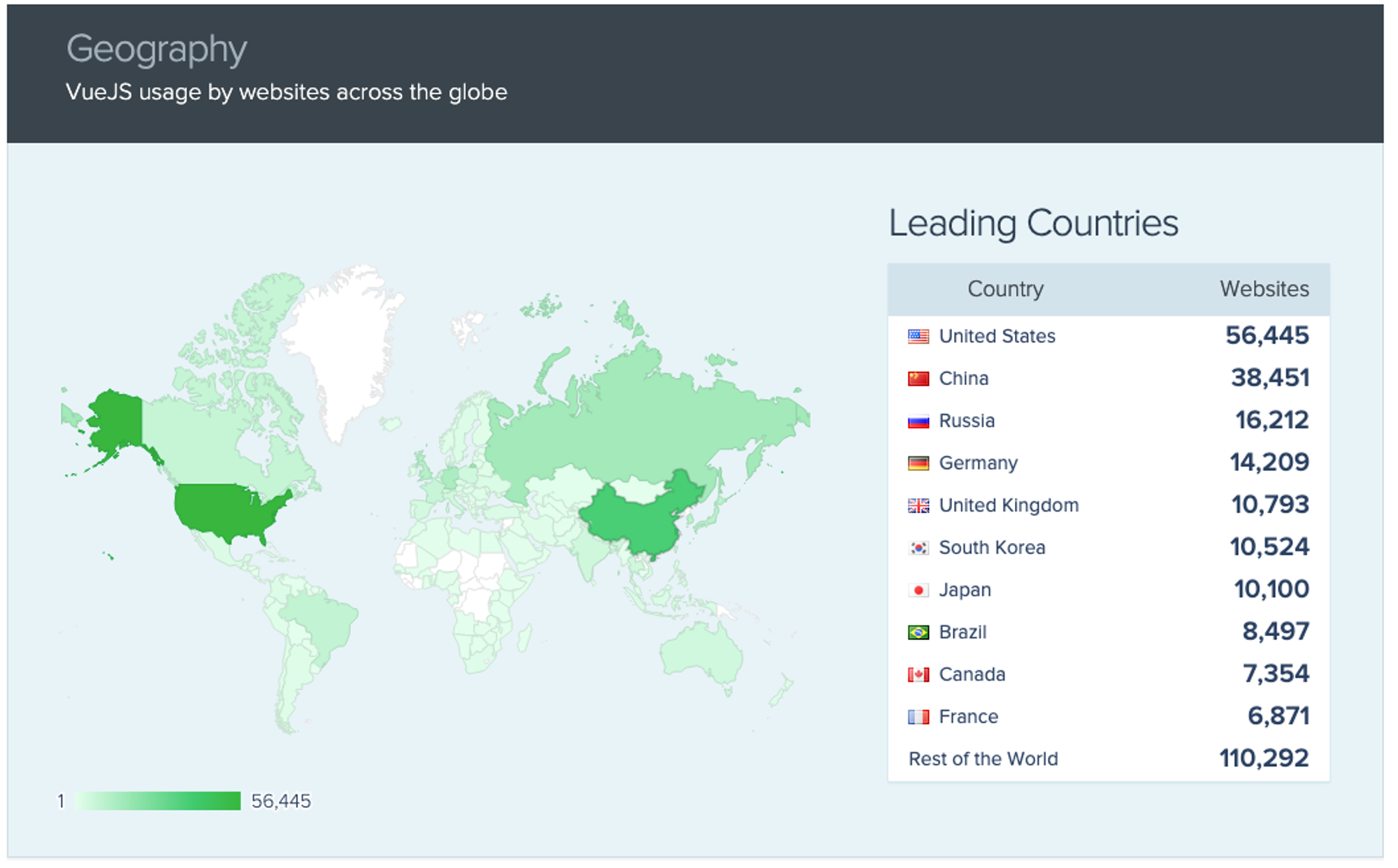The width and height of the screenshot is (1398, 868).
Task: Click the Brazil flag icon
Action: (918, 632)
